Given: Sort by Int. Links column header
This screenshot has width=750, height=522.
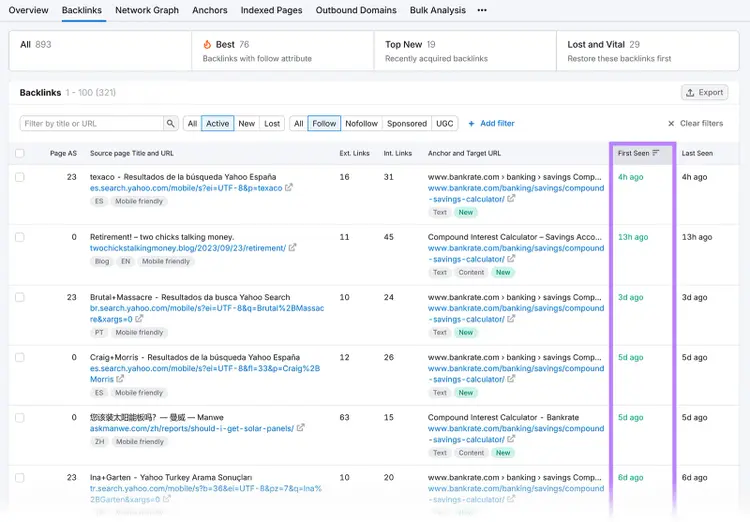Looking at the screenshot, I should pyautogui.click(x=397, y=153).
